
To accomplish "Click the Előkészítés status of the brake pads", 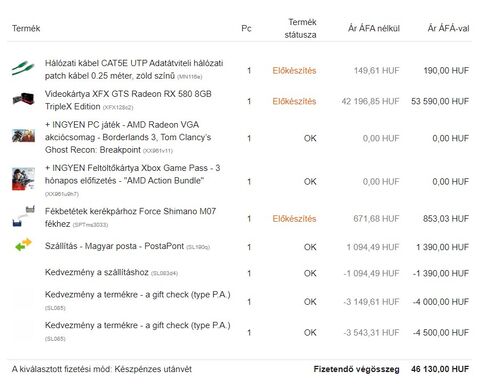I will coord(294,219).
